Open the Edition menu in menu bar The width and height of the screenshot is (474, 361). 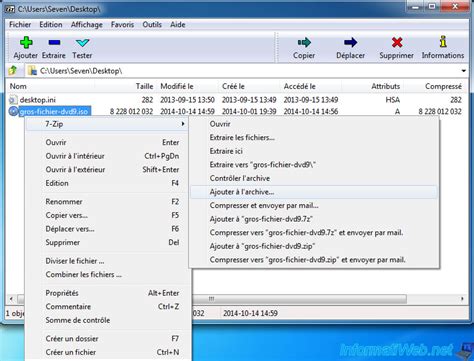point(51,25)
